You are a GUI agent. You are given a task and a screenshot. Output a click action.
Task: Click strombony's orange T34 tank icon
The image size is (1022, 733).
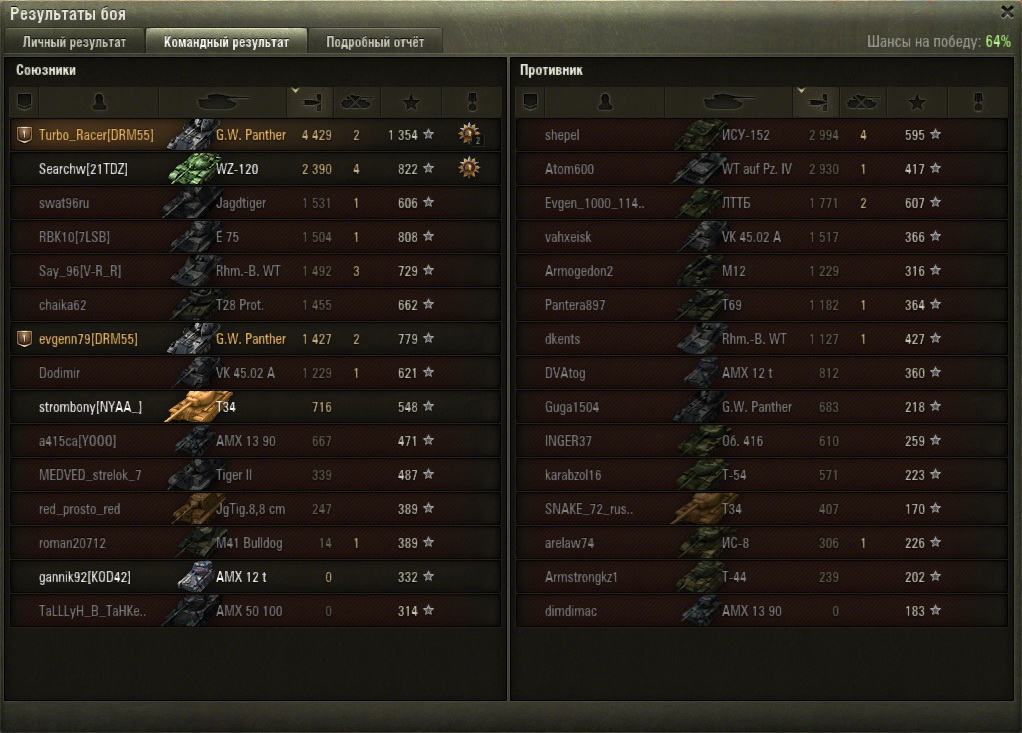click(196, 407)
